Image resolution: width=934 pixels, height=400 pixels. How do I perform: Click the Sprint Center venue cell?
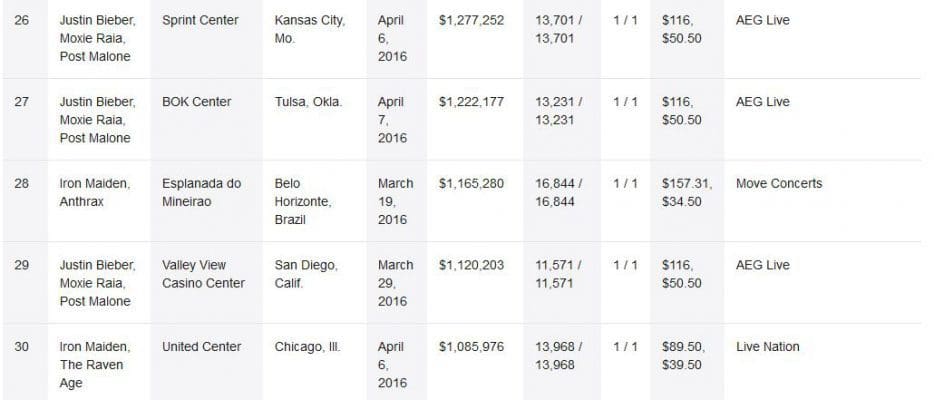click(201, 20)
